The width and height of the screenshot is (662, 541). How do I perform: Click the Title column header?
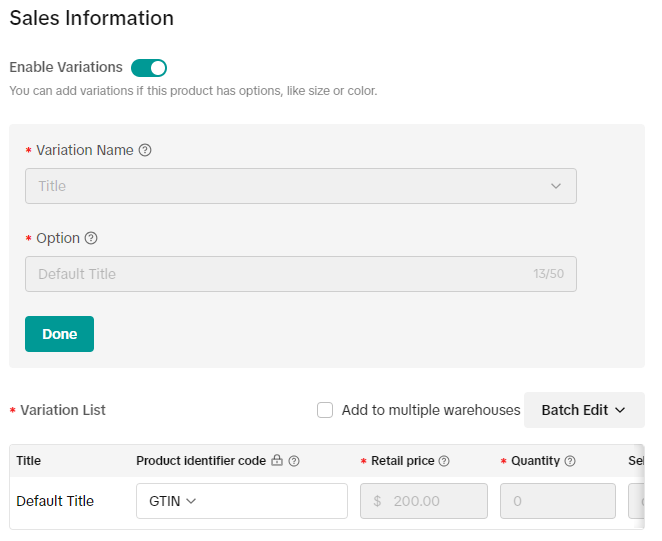(29, 461)
